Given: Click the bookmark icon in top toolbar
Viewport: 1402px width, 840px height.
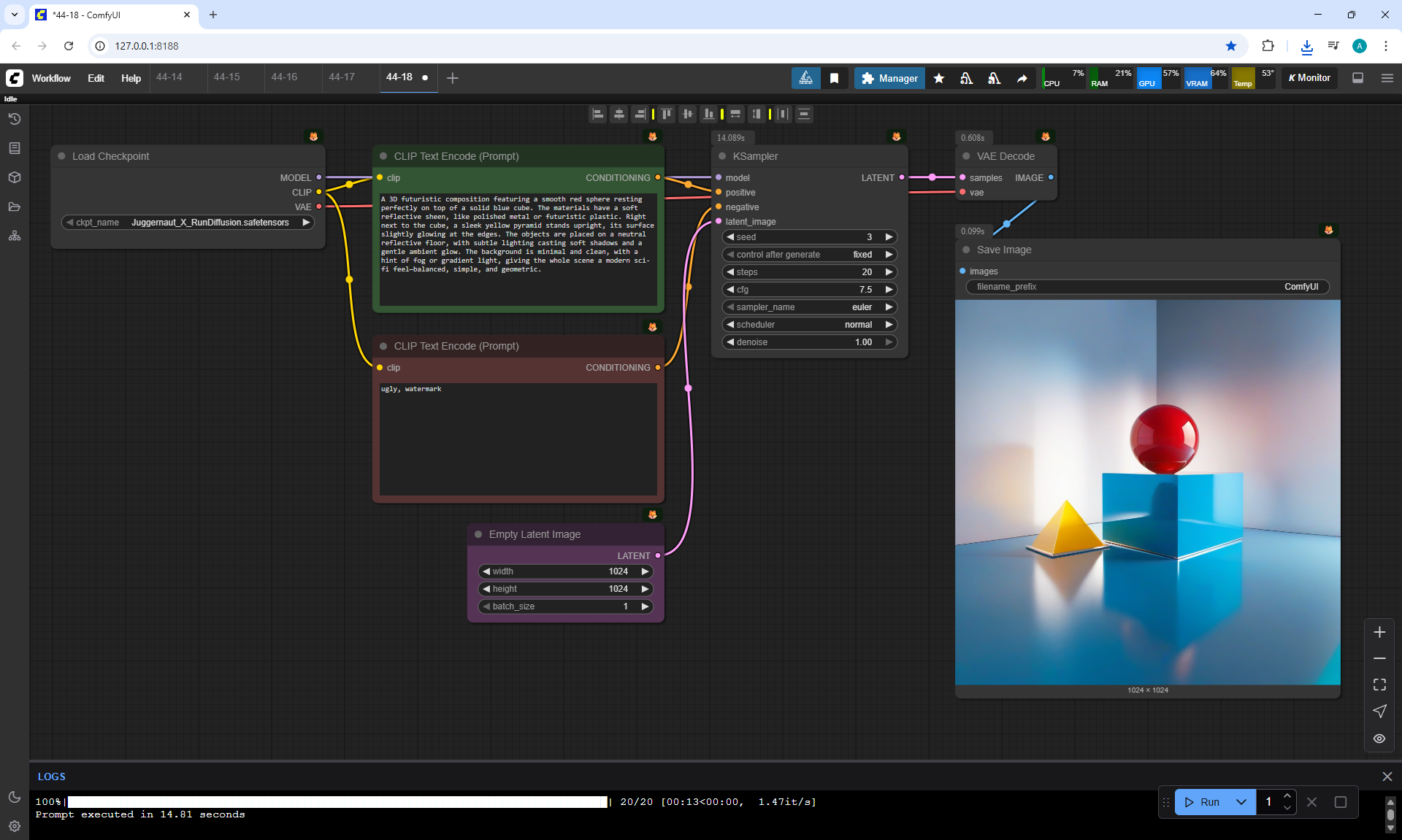Looking at the screenshot, I should (834, 78).
